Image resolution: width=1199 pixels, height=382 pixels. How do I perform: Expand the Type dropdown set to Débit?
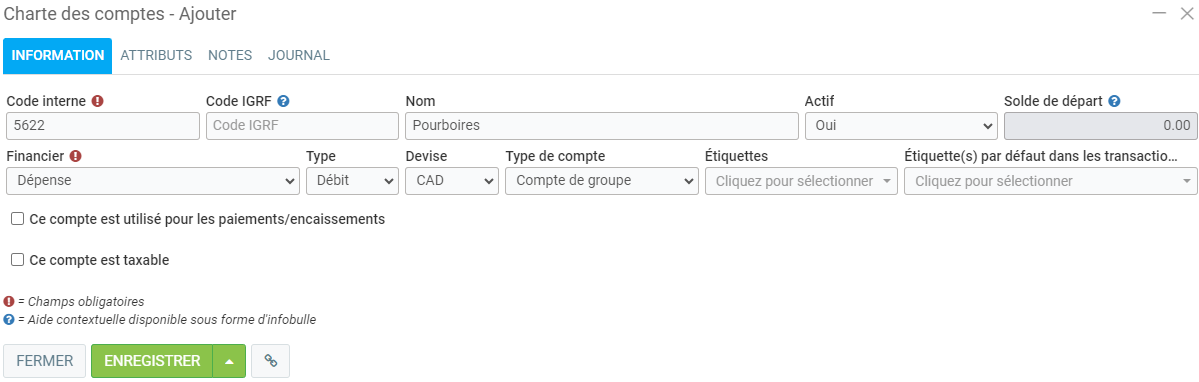click(353, 181)
